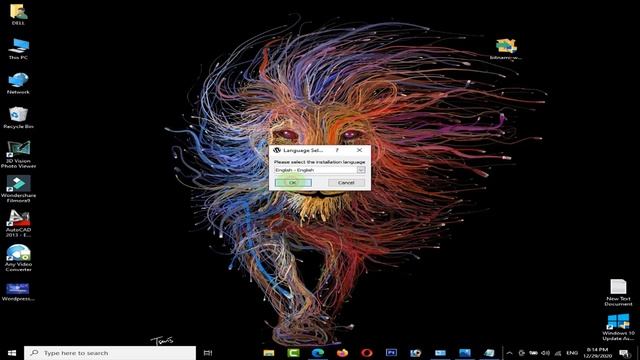Image resolution: width=640 pixels, height=360 pixels.
Task: Select the AutoCAD 2013 shortcut
Action: coord(18,223)
